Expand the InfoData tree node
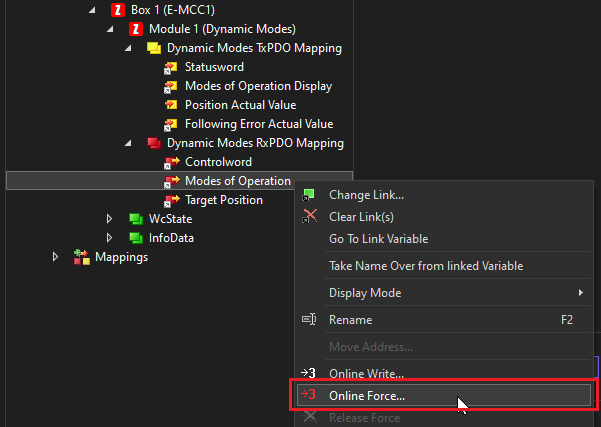 click(x=110, y=238)
